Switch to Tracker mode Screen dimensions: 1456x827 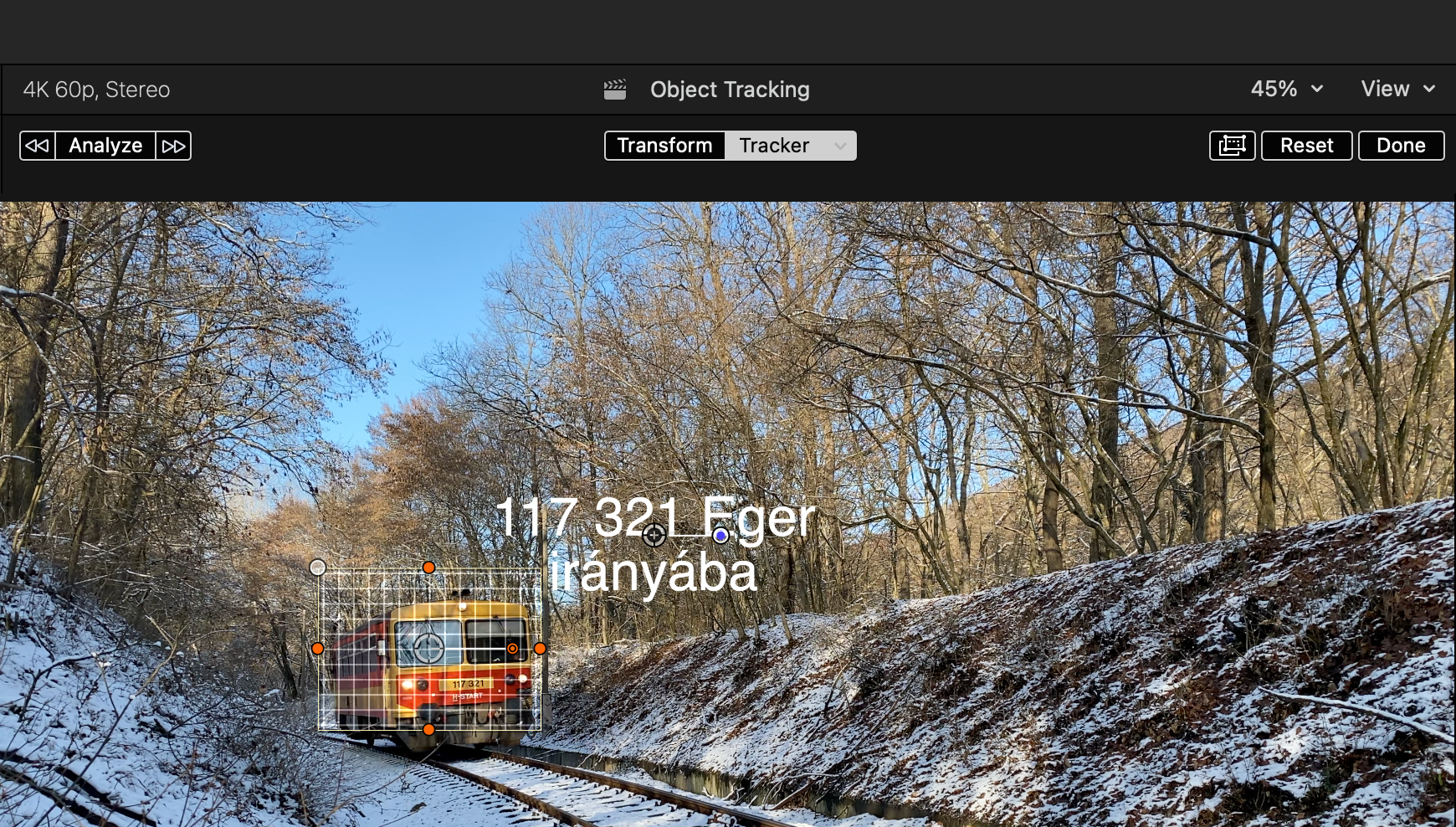[x=774, y=146]
